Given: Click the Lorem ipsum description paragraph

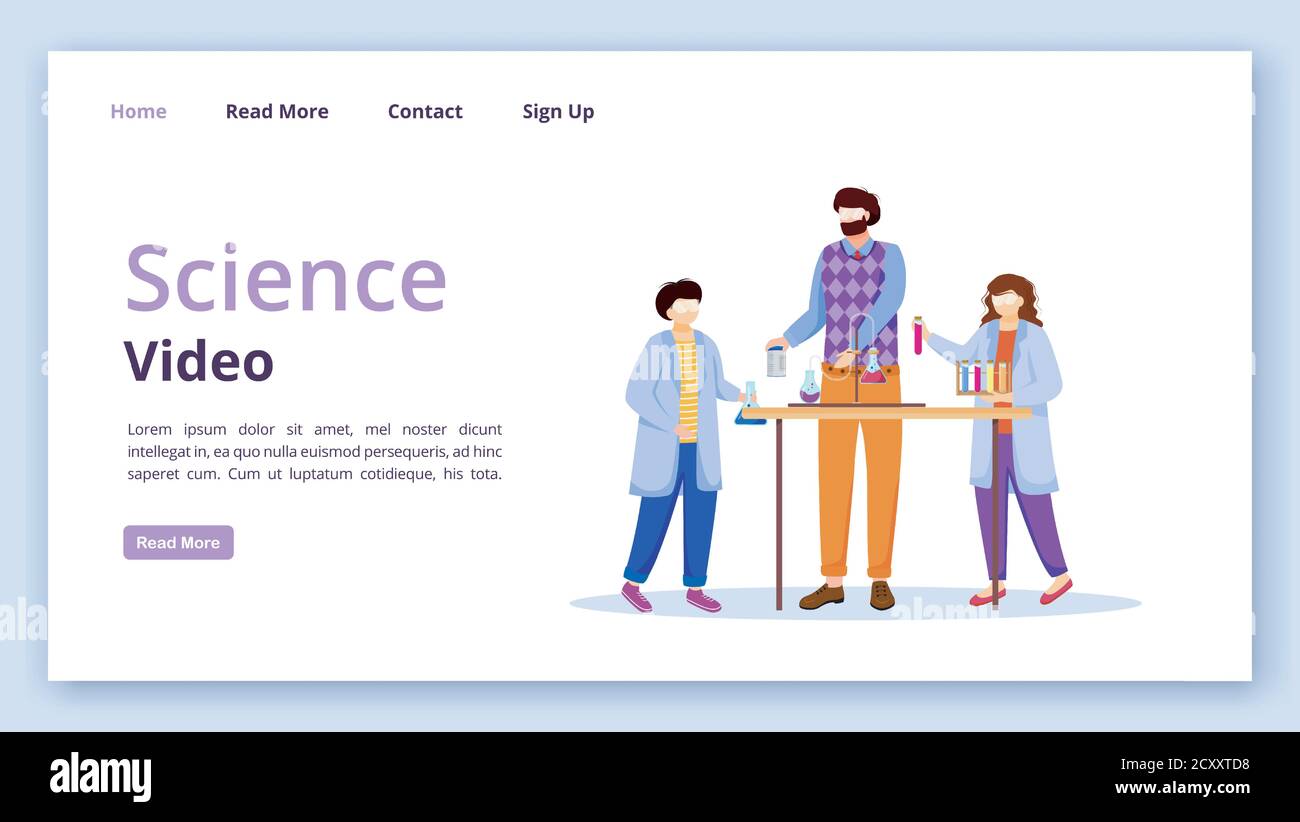Looking at the screenshot, I should (x=314, y=451).
